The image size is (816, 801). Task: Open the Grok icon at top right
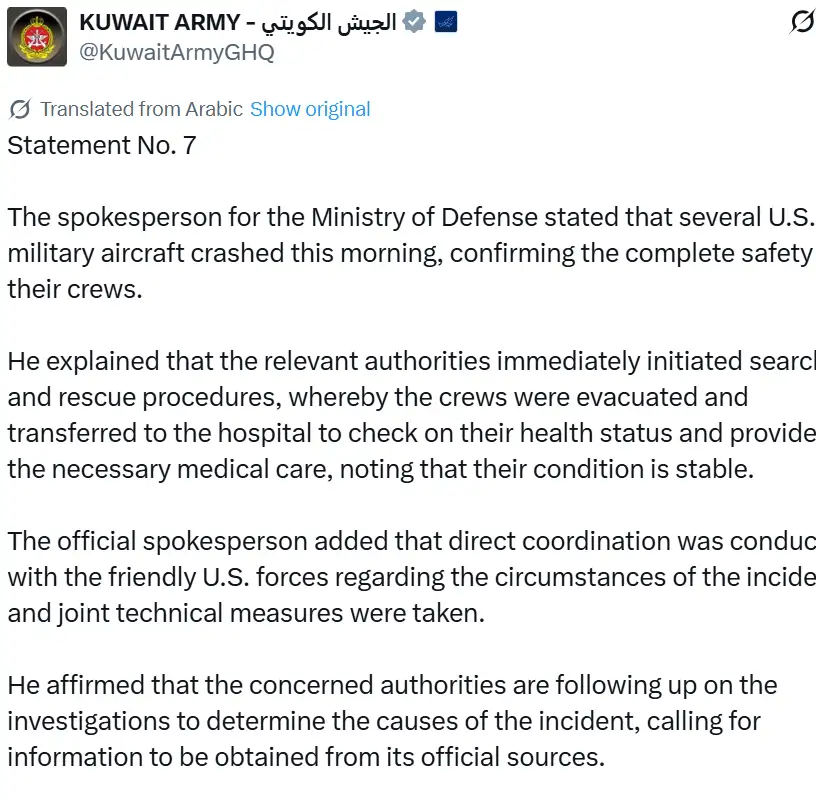801,22
